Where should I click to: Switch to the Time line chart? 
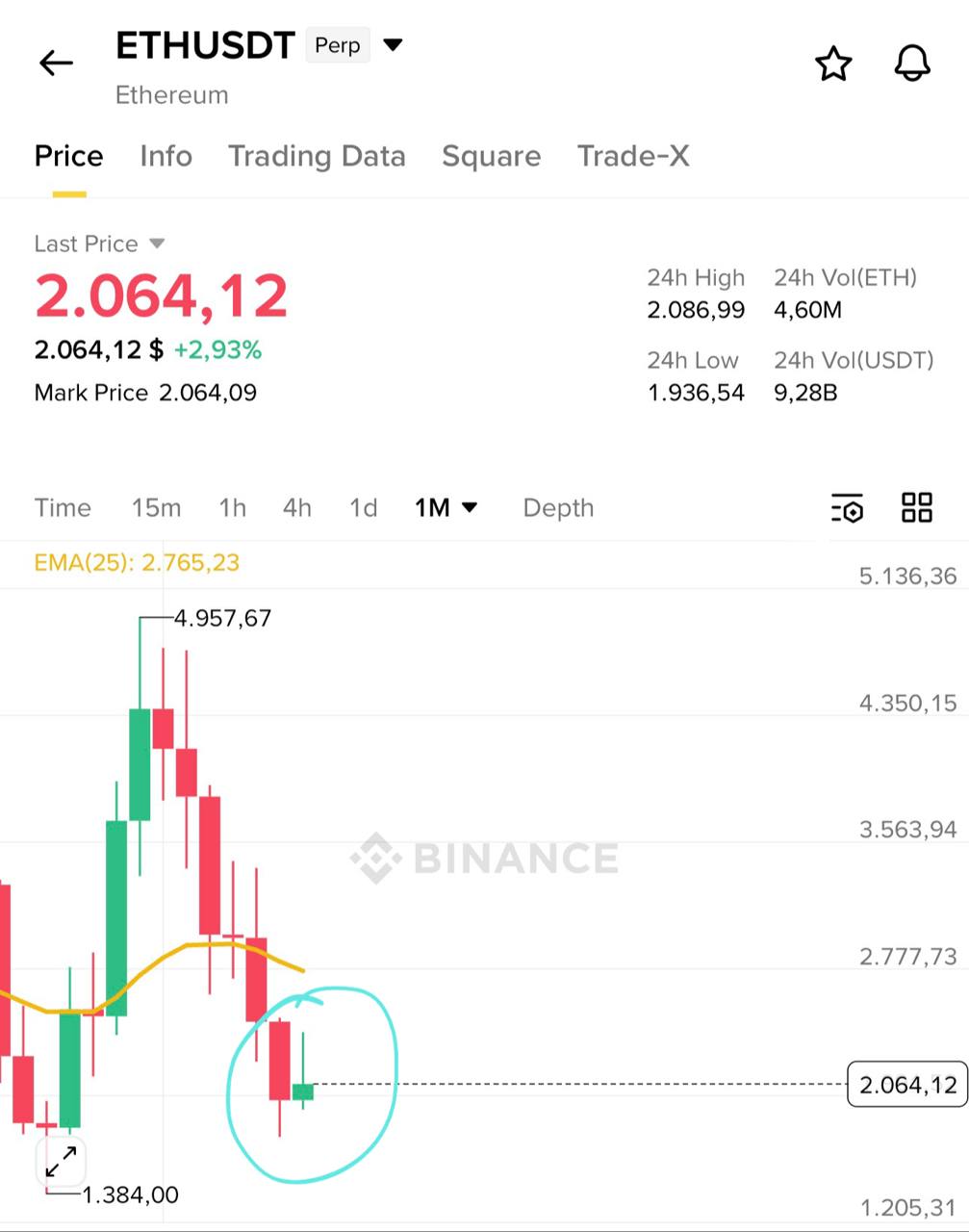[x=63, y=507]
